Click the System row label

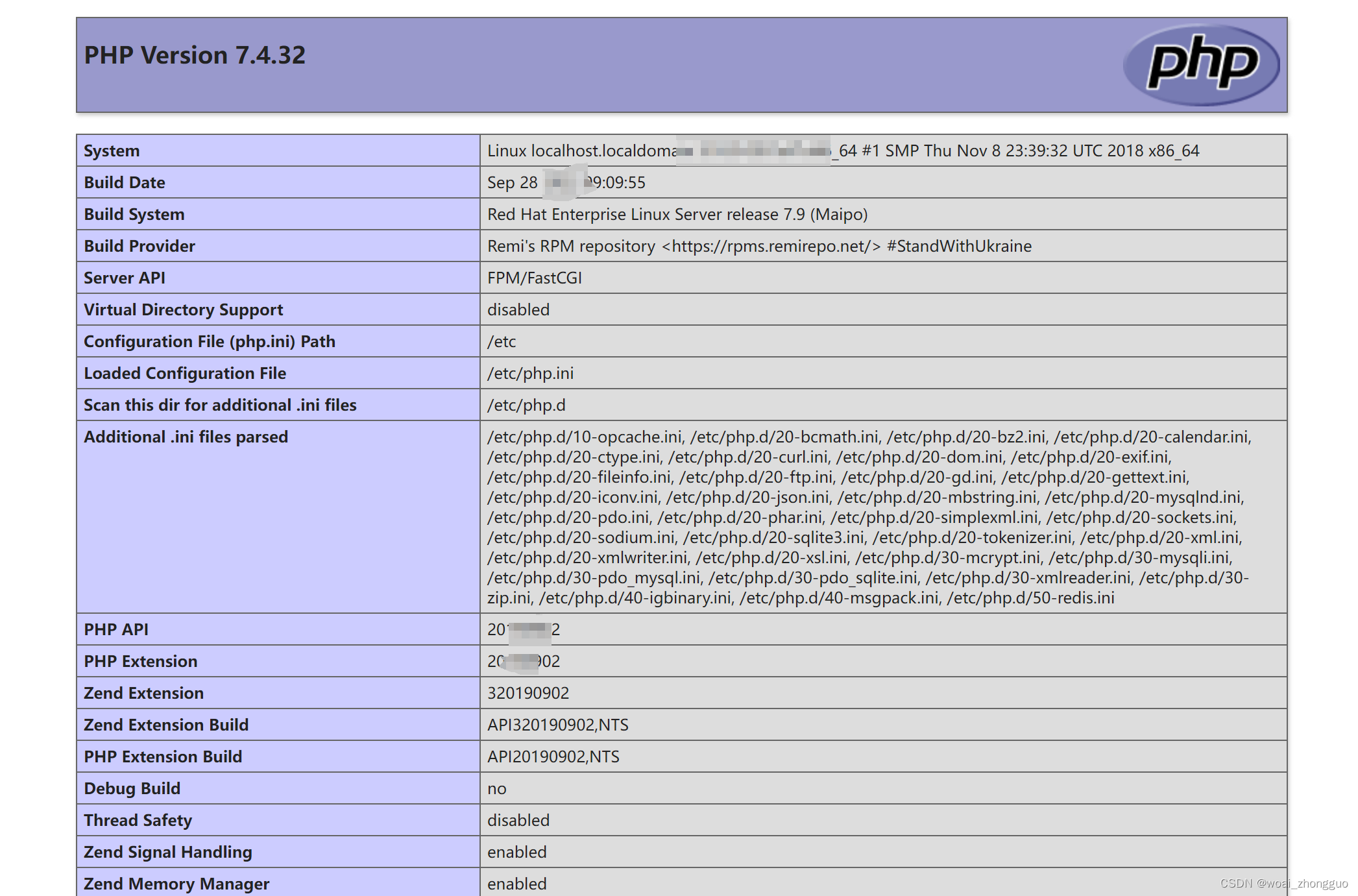112,151
